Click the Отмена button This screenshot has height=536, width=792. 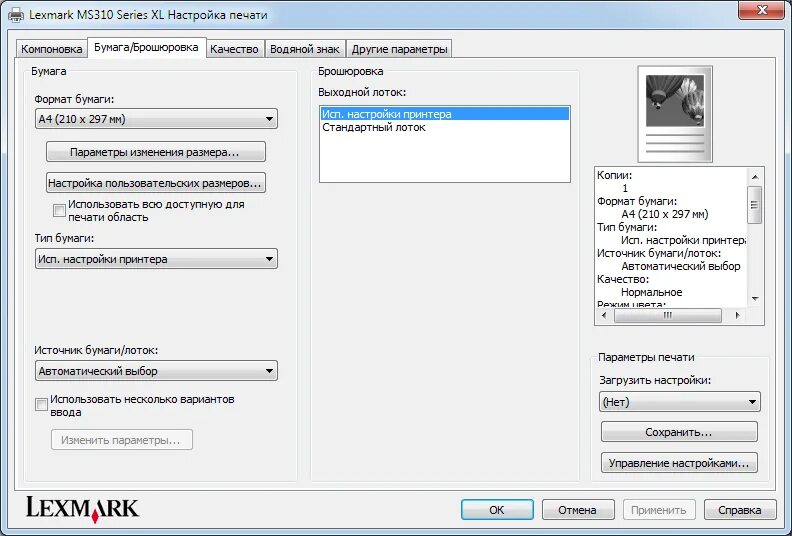click(578, 510)
